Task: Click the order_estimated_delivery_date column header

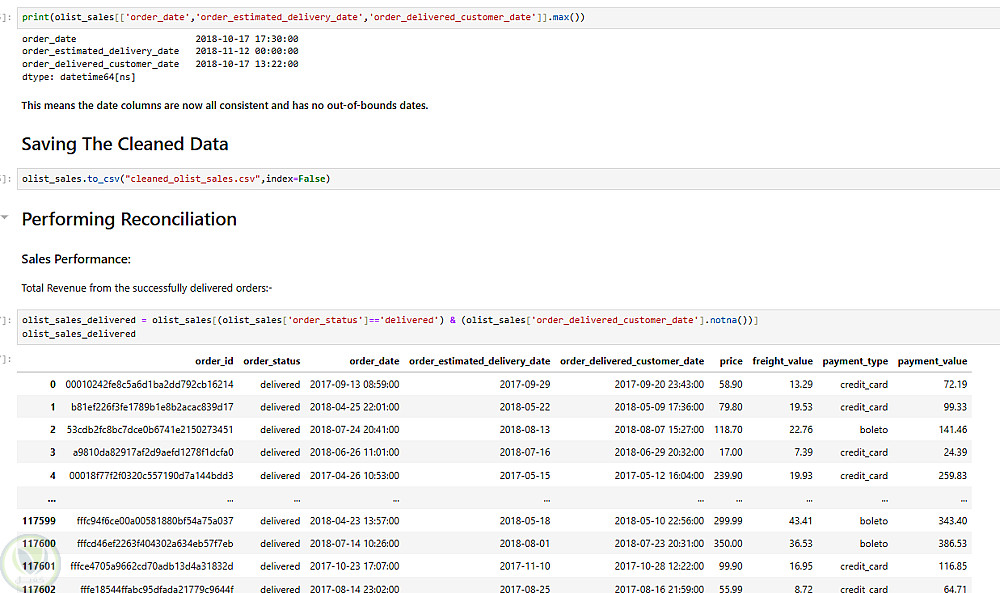Action: coord(479,361)
